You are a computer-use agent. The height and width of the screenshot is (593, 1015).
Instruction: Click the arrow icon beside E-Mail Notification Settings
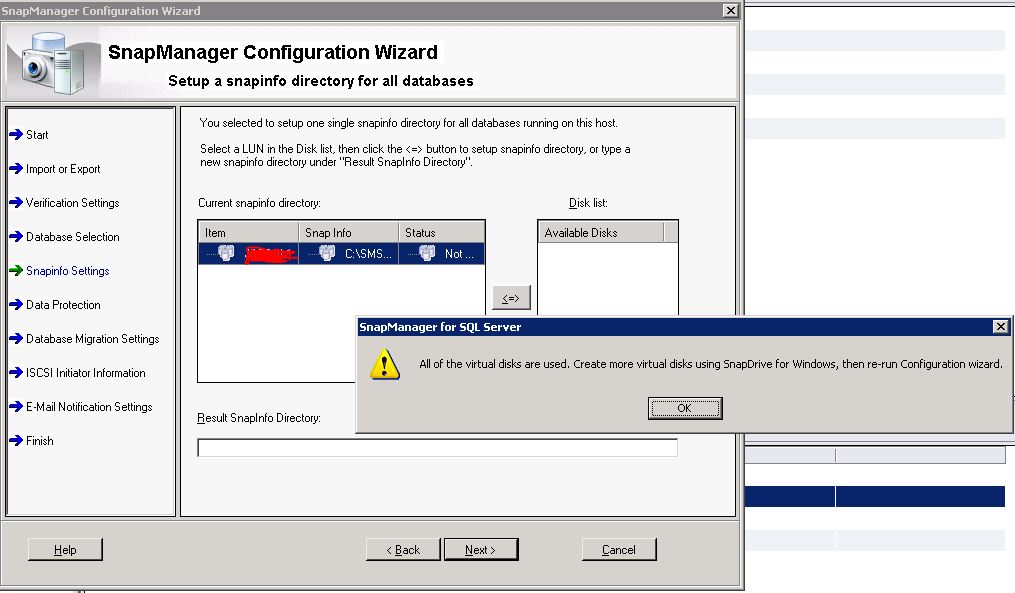tap(16, 407)
